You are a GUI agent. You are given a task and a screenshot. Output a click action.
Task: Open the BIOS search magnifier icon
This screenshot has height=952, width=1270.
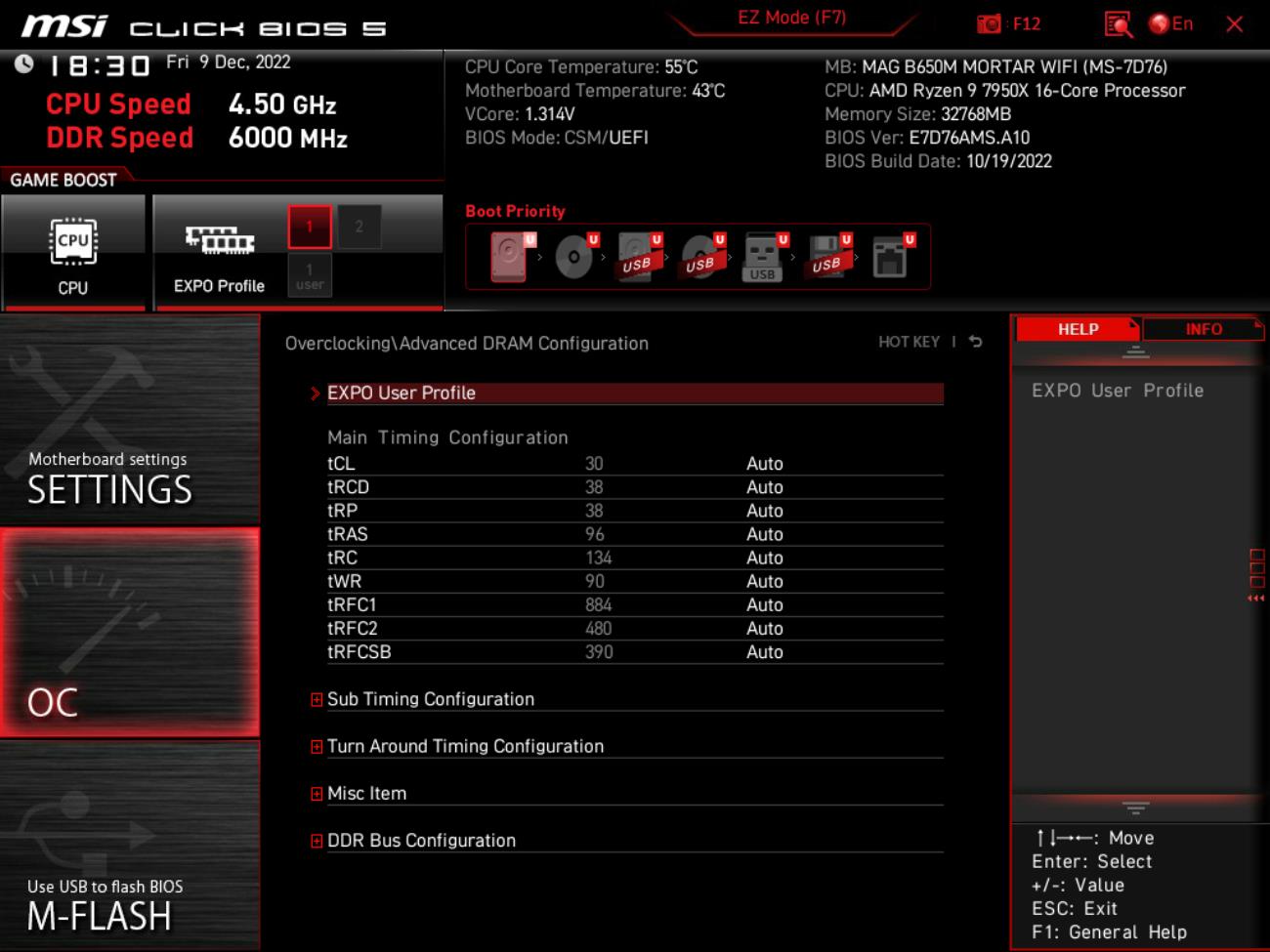pyautogui.click(x=1118, y=24)
